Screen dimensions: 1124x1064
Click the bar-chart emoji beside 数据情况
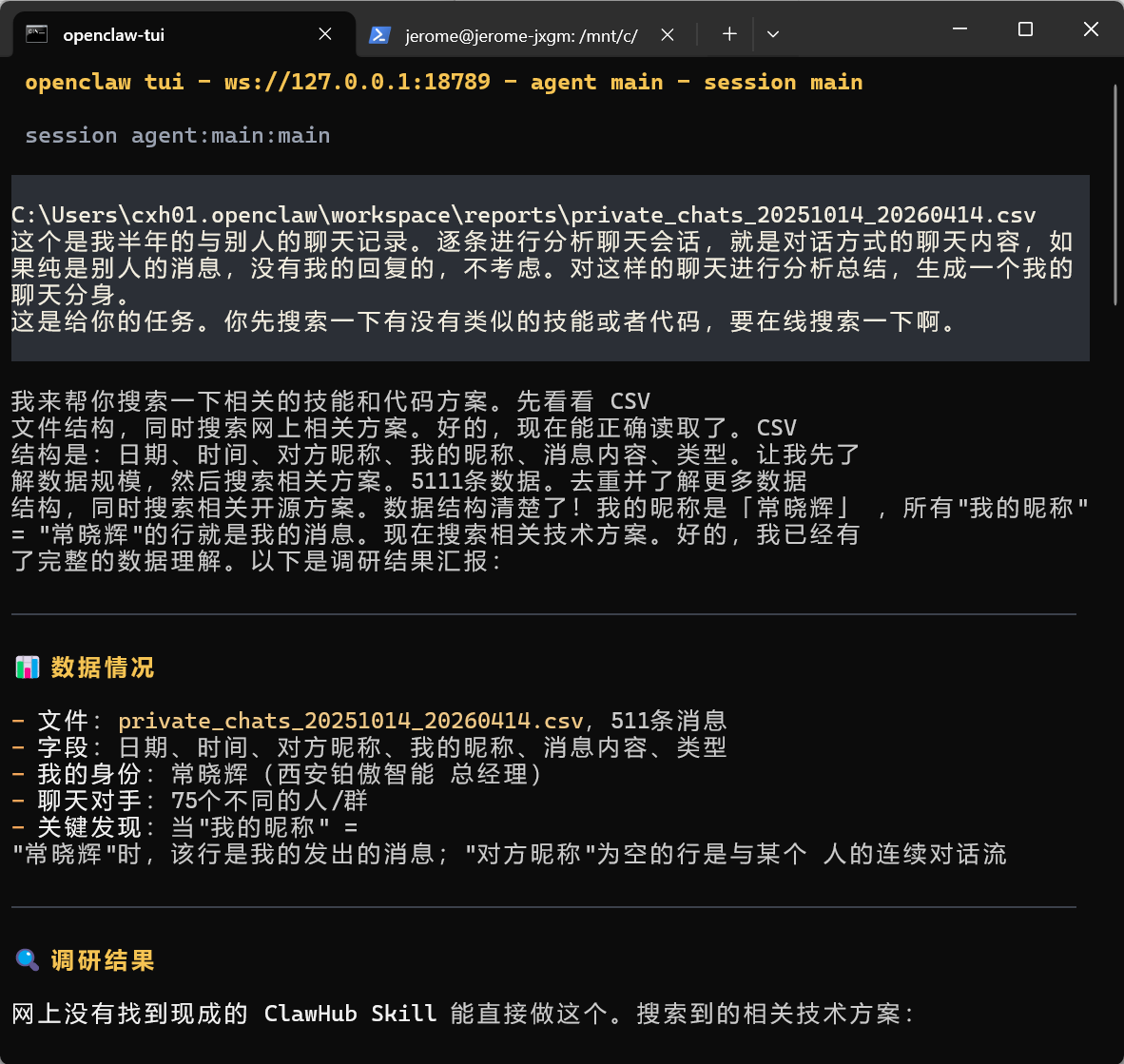(x=28, y=667)
